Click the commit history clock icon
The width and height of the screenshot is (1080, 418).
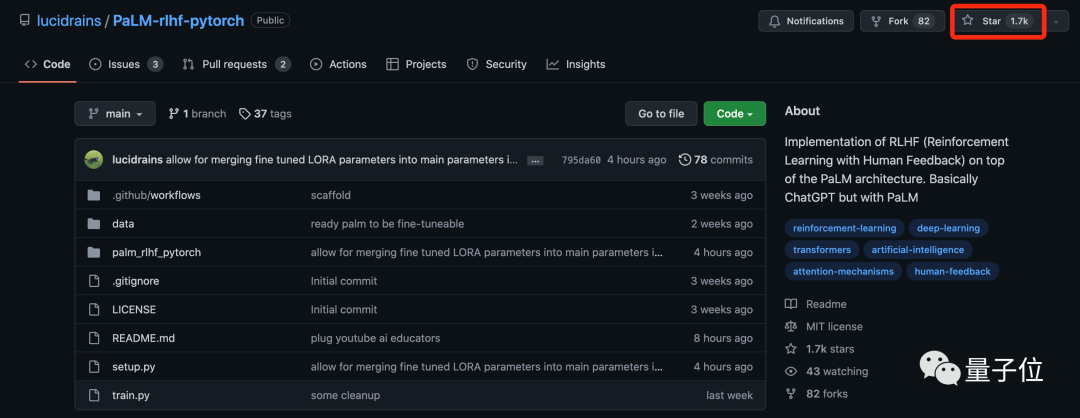tap(684, 160)
